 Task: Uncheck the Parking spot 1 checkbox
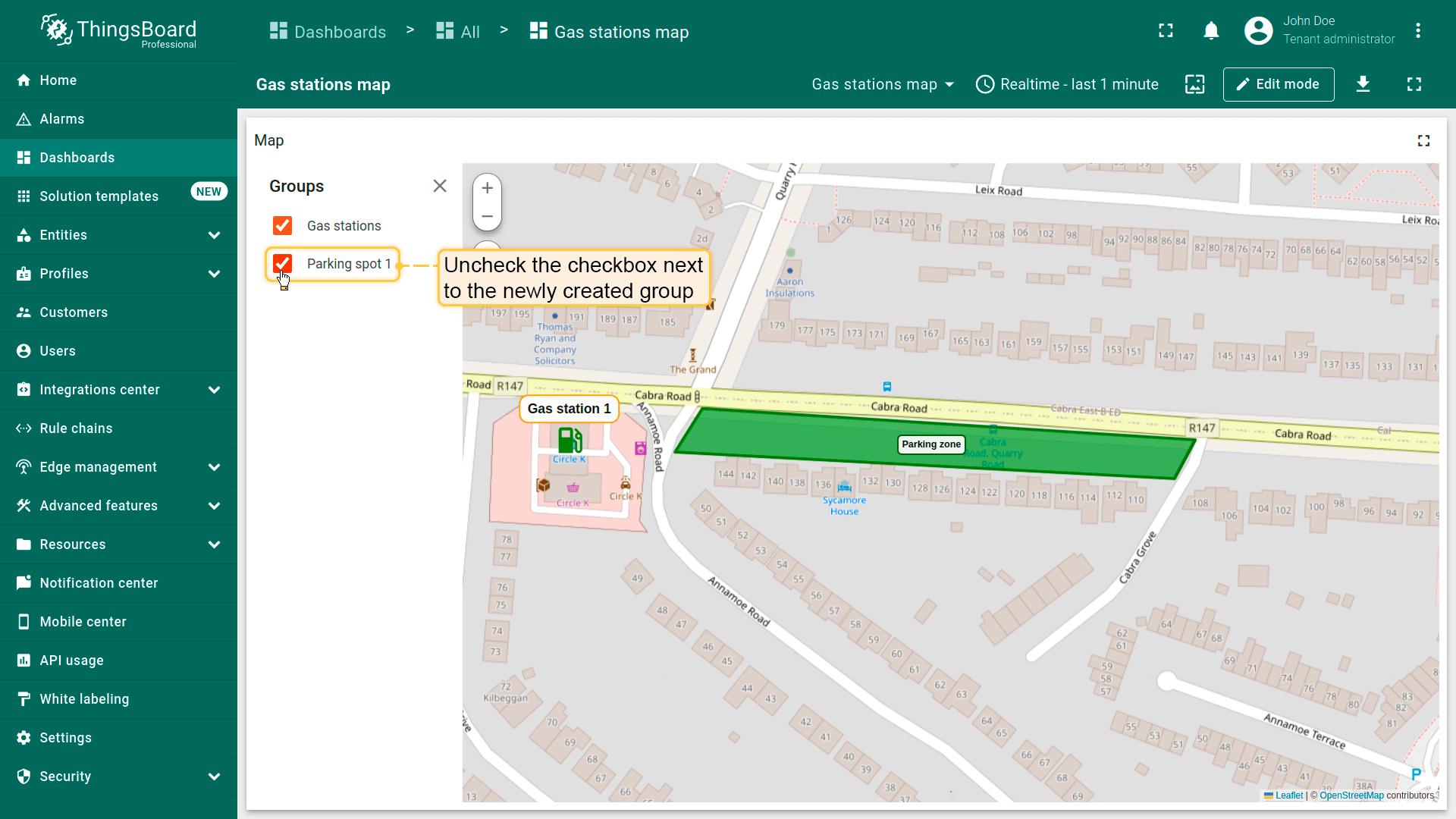point(282,264)
